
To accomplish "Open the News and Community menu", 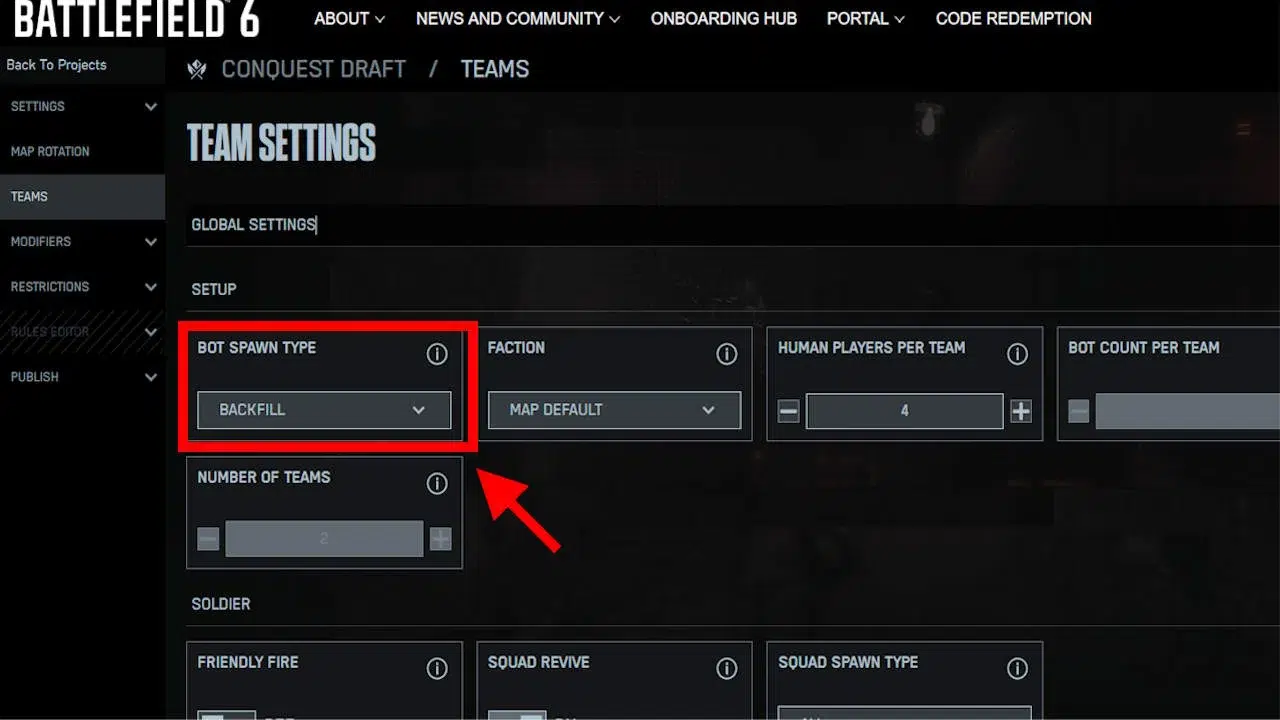I will [517, 19].
